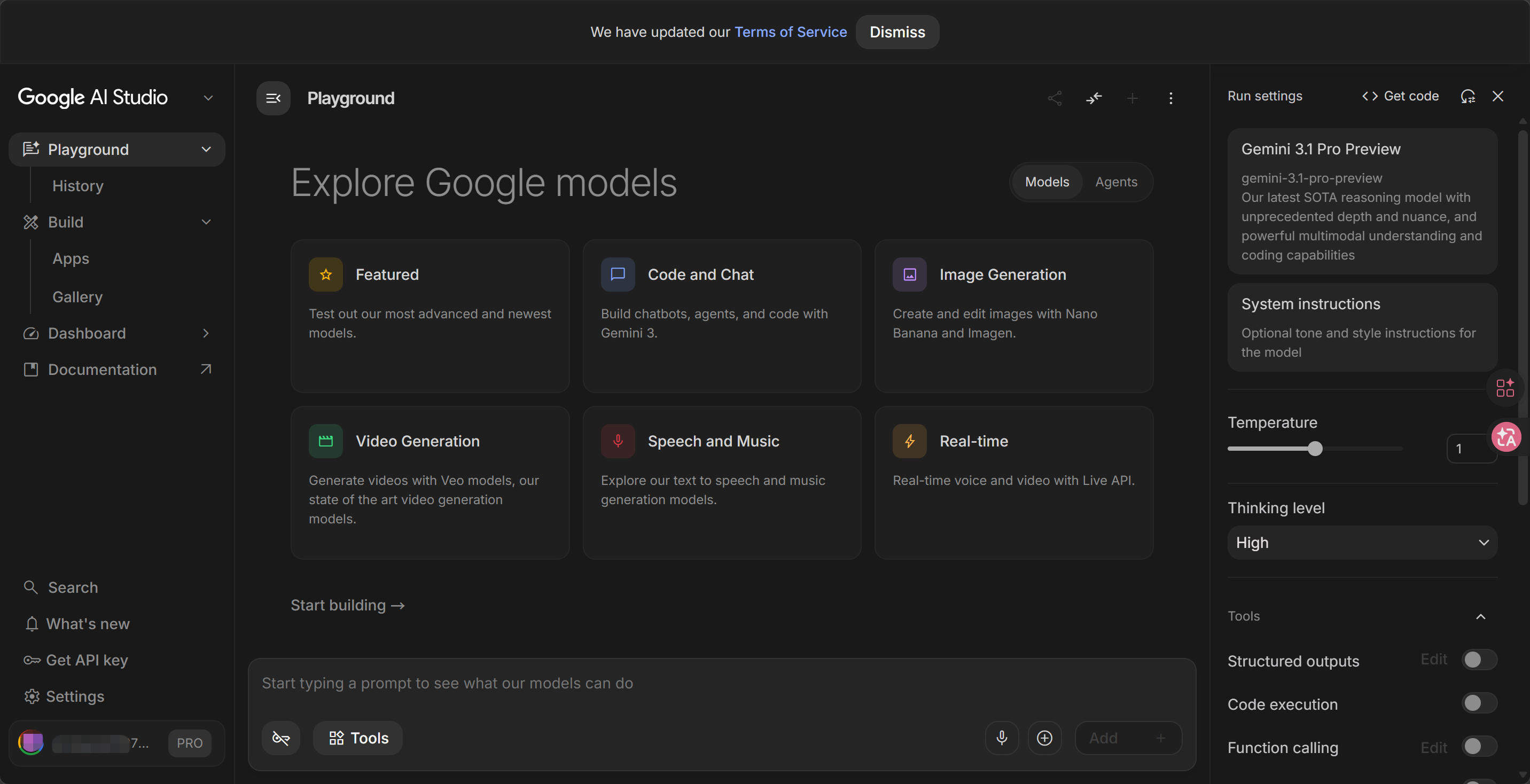Click the reset settings icon beside Get code
Screen dimensions: 1530x784
tap(1467, 96)
